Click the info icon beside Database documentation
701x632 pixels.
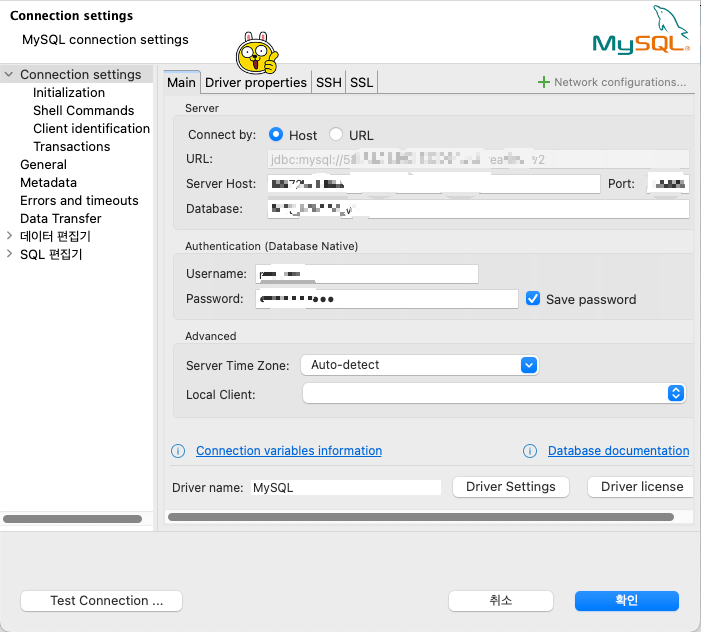coord(530,451)
